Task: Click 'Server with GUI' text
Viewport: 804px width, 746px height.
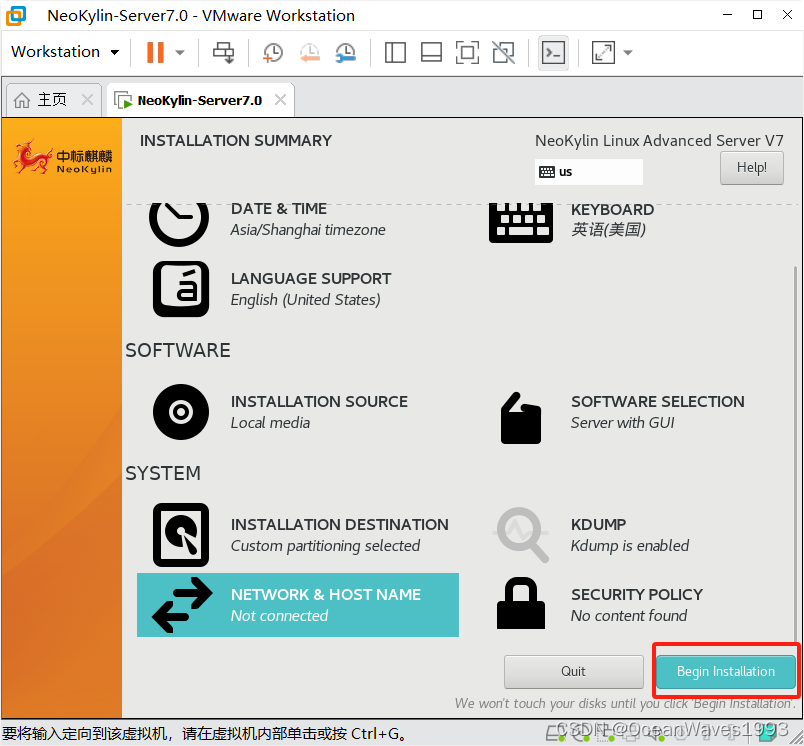Action: pyautogui.click(x=622, y=422)
